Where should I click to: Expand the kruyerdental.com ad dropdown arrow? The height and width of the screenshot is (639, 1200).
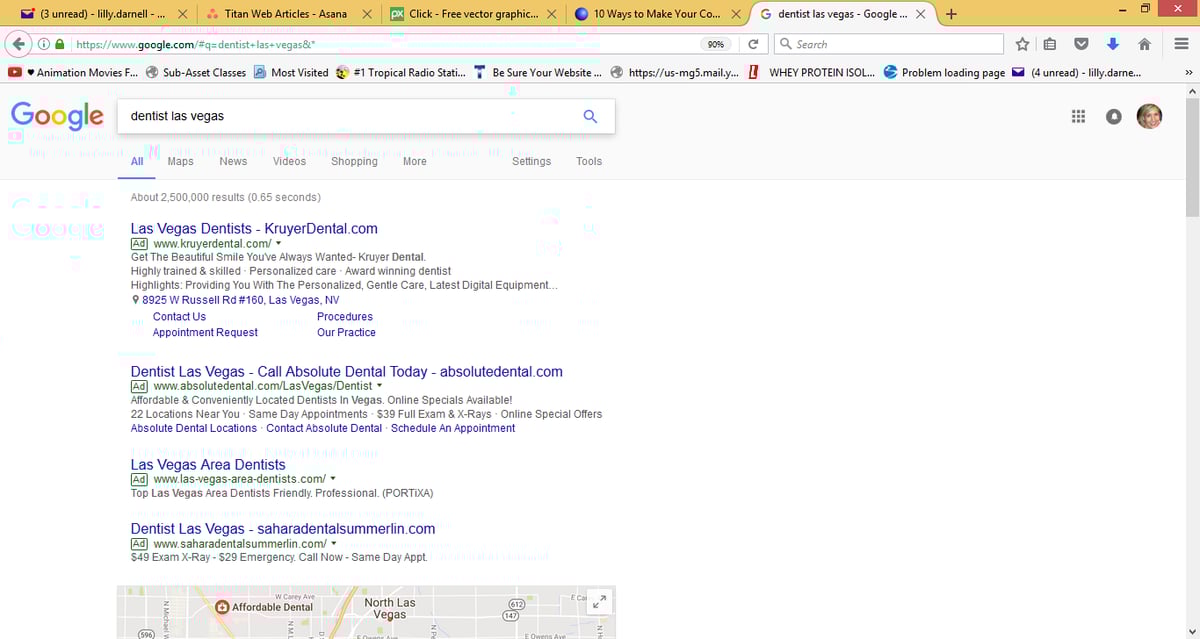pyautogui.click(x=279, y=244)
